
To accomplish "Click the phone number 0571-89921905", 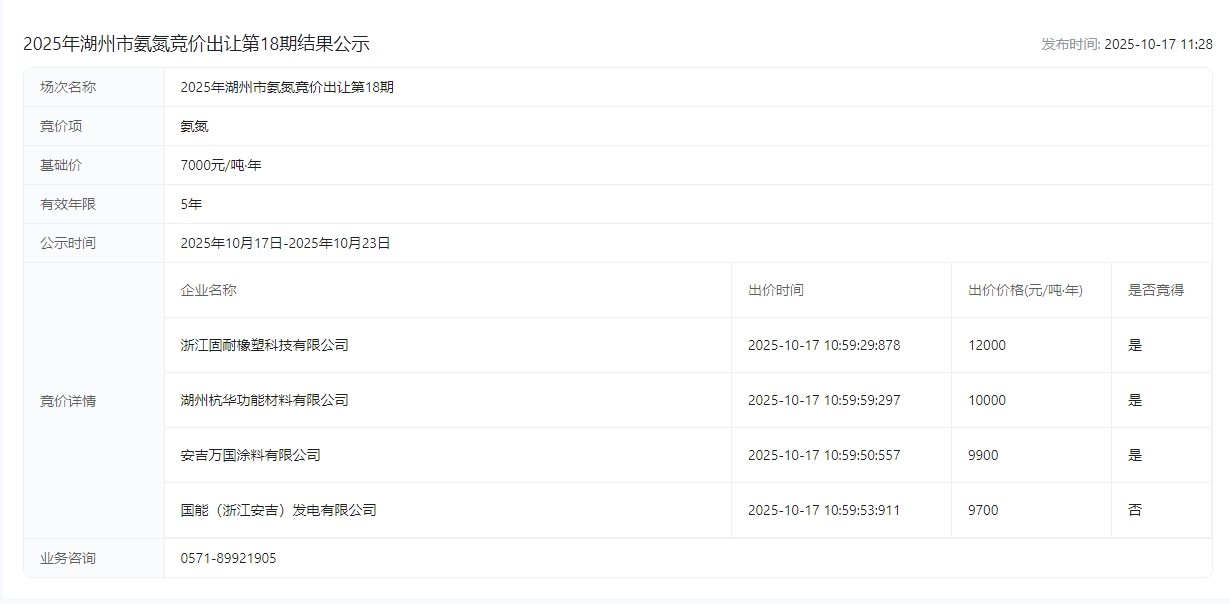I will click(228, 558).
